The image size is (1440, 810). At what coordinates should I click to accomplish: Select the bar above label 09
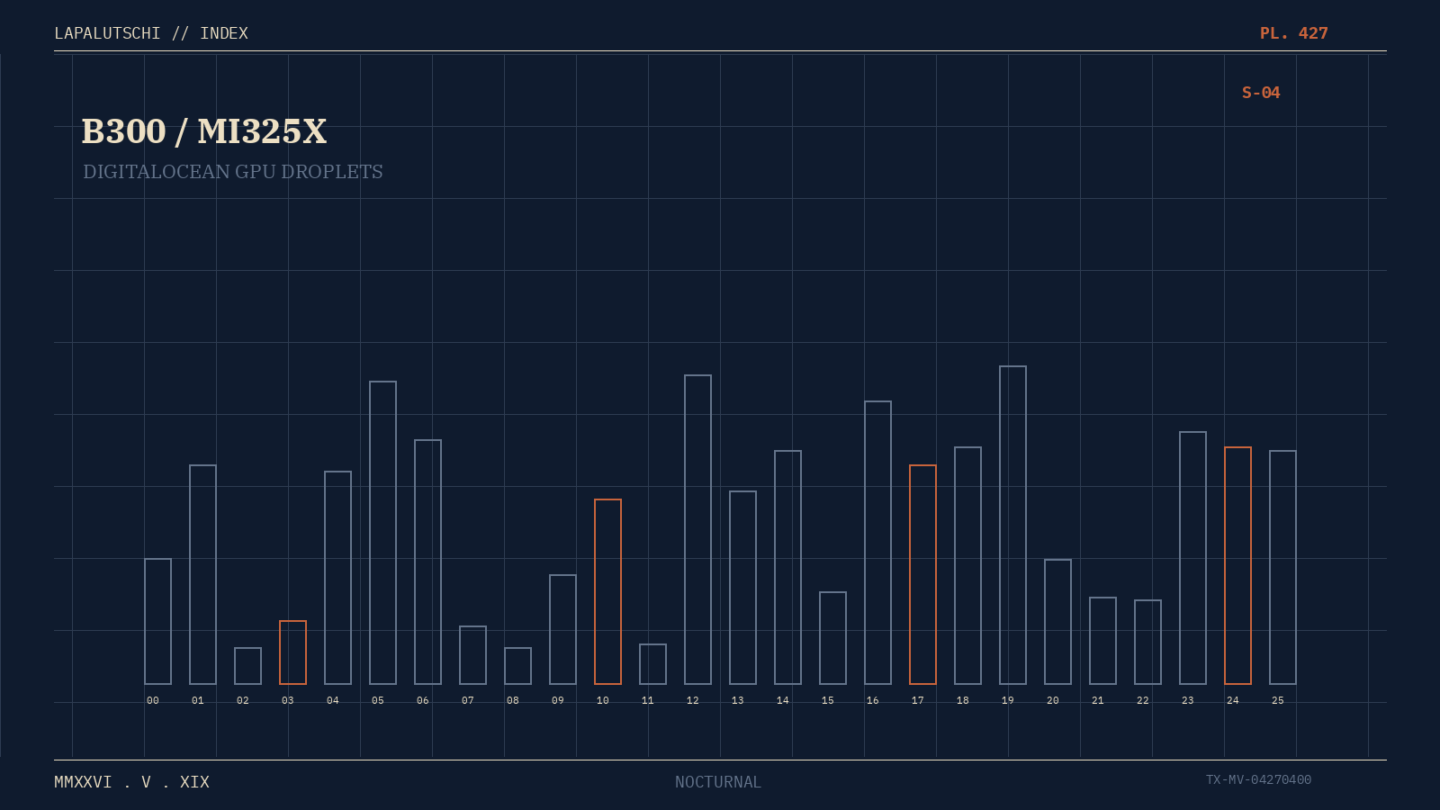(x=563, y=630)
